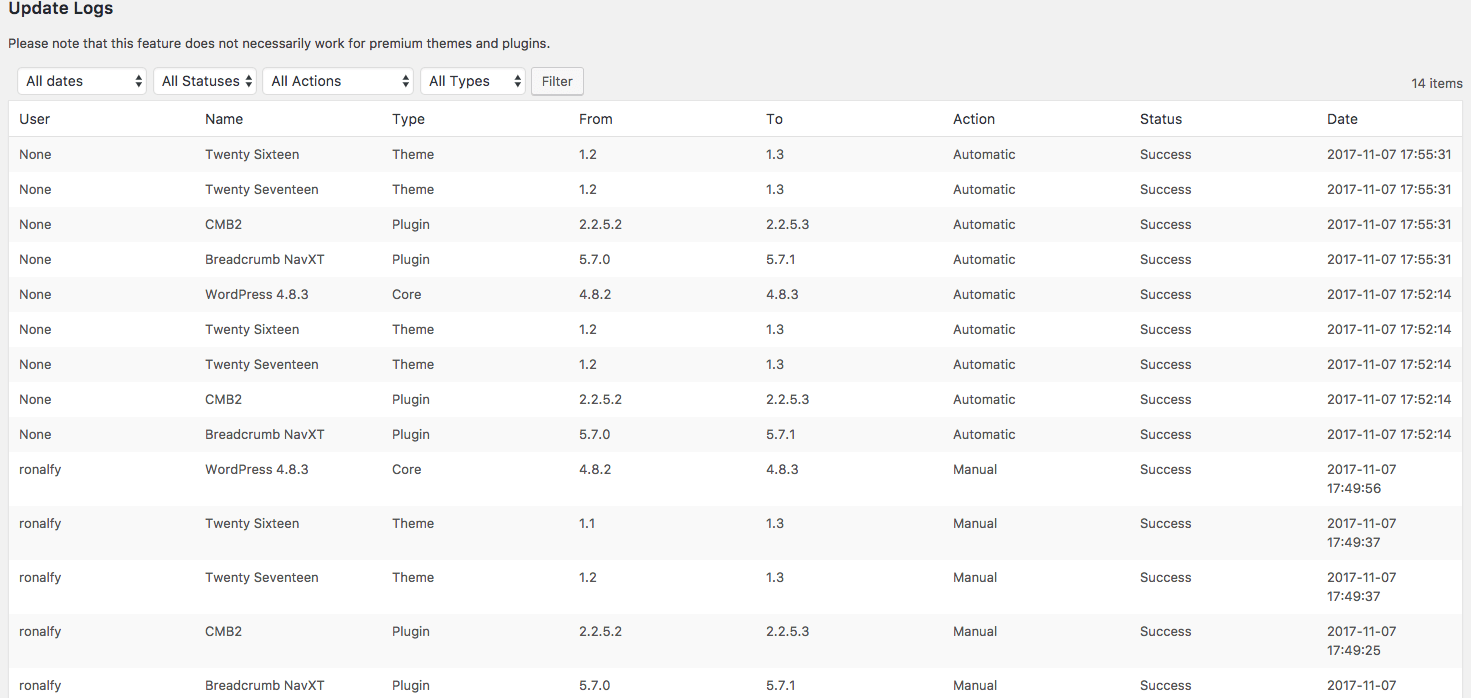Open the All dates dropdown
The image size is (1471, 698).
[82, 81]
